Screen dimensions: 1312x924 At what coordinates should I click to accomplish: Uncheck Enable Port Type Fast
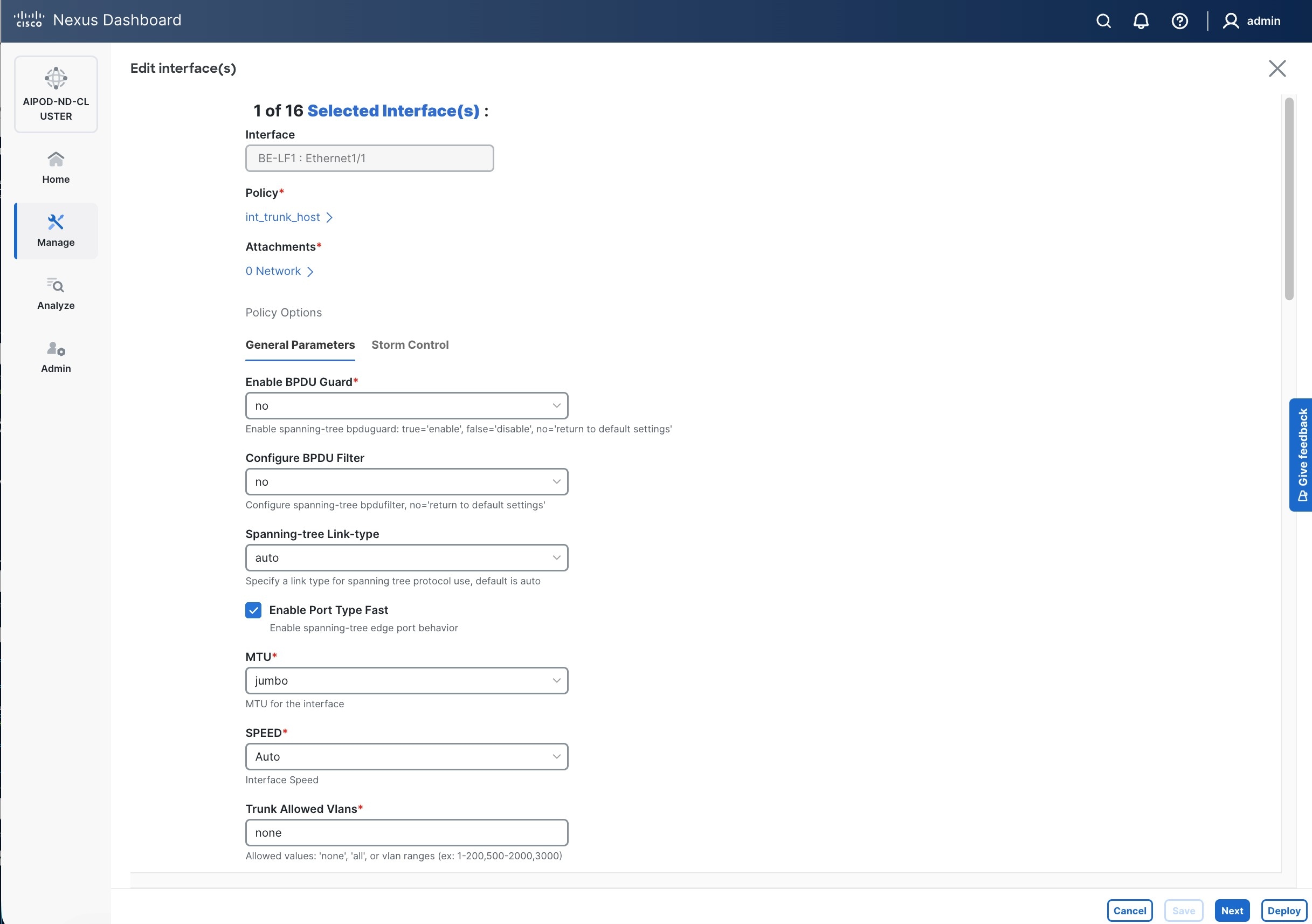[x=253, y=610]
